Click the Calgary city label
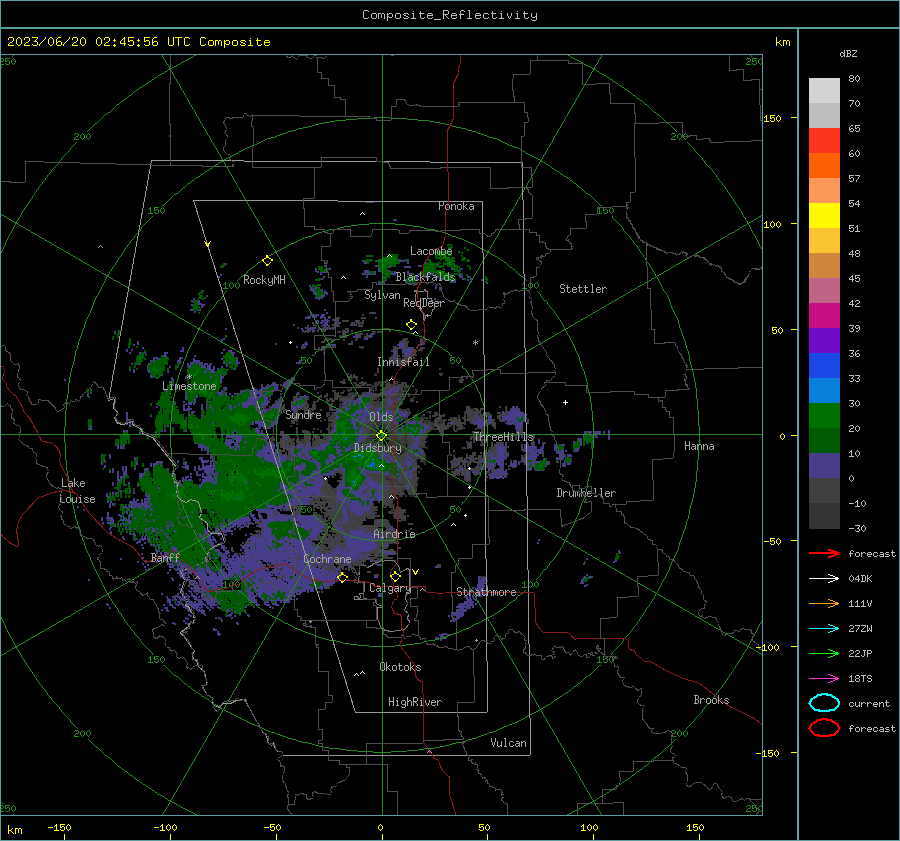The width and height of the screenshot is (900, 841). point(390,588)
